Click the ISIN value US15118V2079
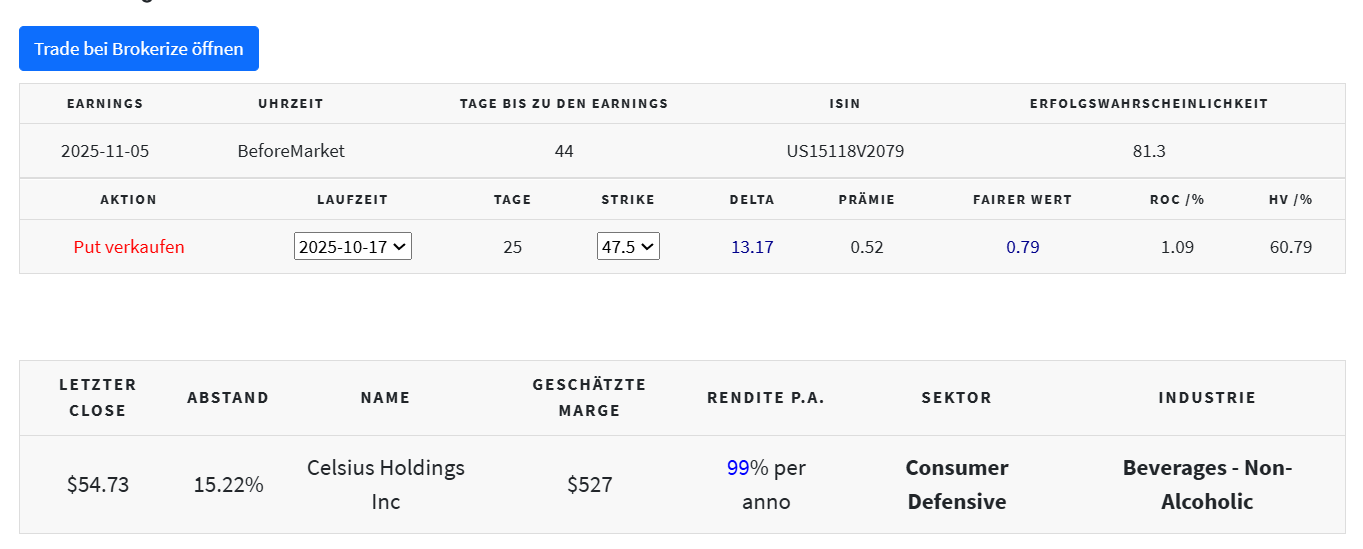This screenshot has height=549, width=1363. (845, 152)
